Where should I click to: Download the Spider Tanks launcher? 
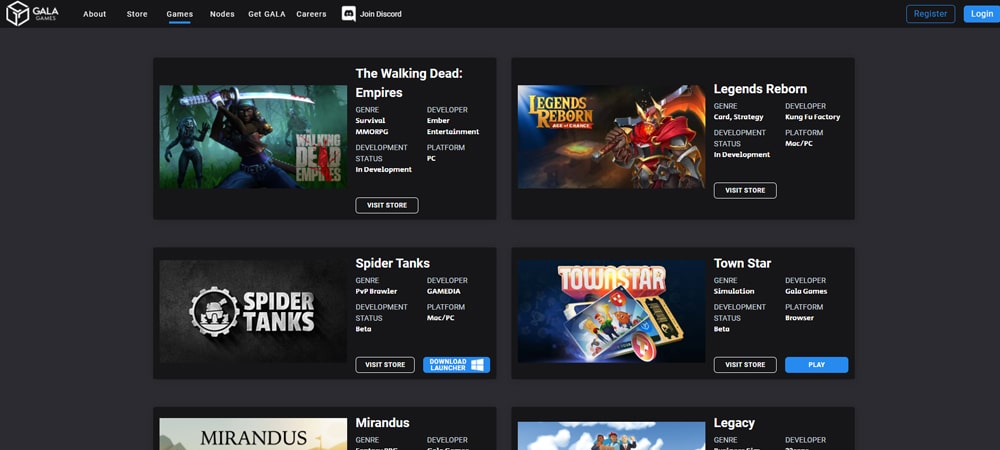coord(457,365)
